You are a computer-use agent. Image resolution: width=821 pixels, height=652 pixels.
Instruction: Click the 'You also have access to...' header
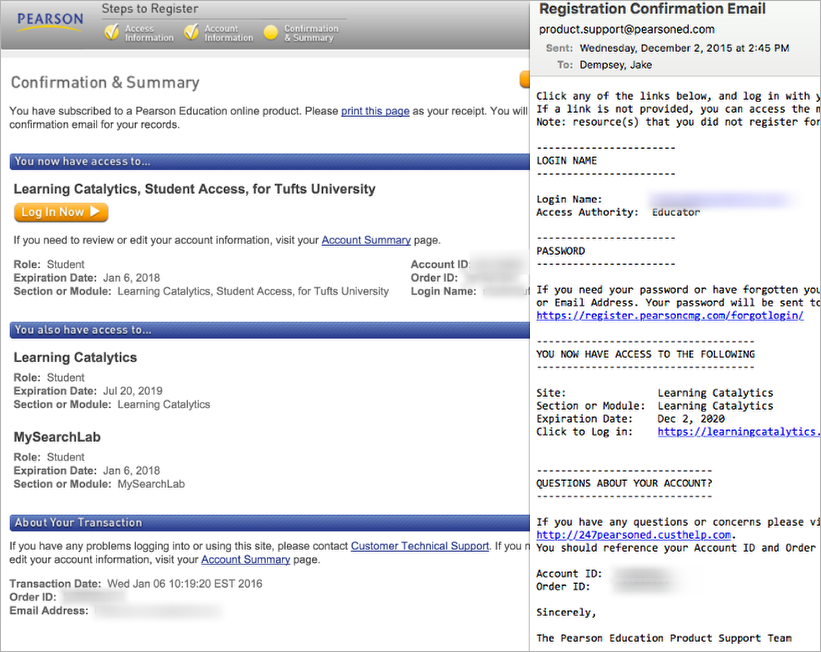click(x=270, y=330)
